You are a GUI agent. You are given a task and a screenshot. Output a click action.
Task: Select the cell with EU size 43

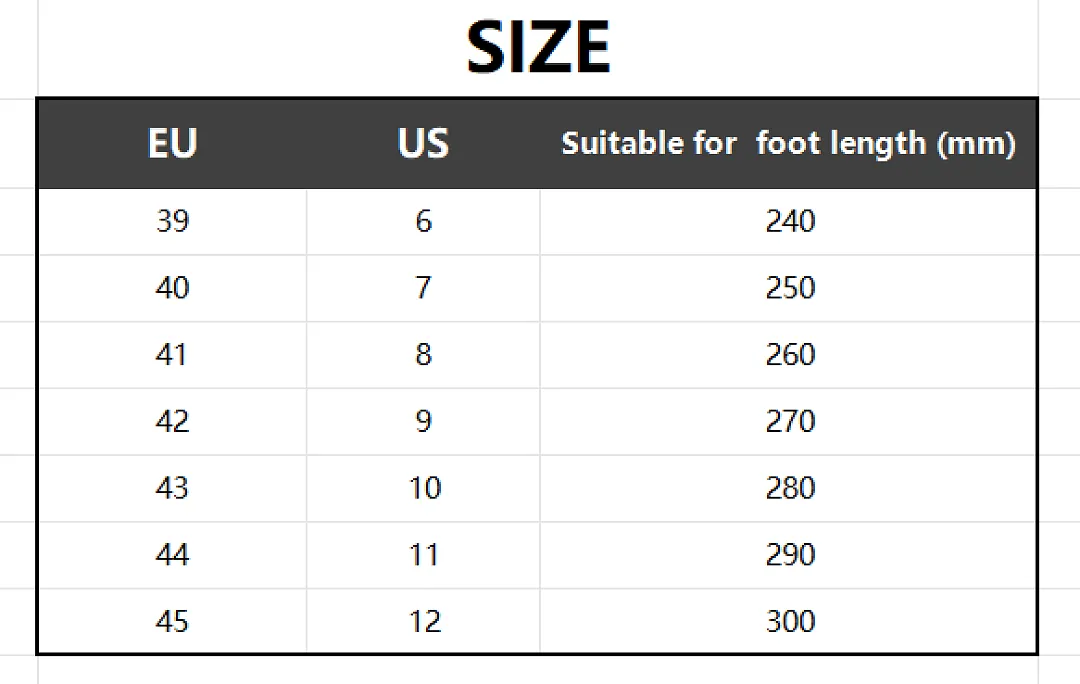pyautogui.click(x=172, y=488)
